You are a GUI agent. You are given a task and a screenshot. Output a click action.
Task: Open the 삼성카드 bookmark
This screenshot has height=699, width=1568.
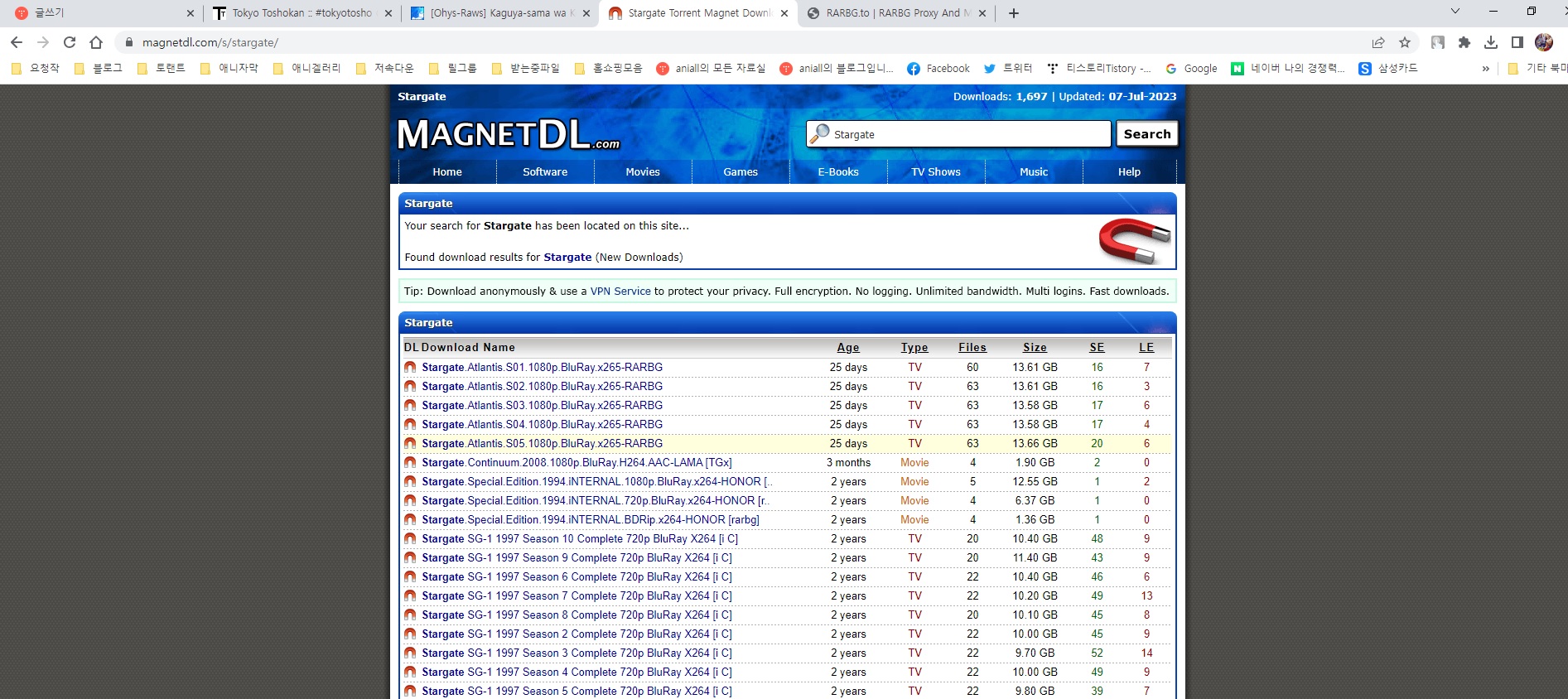point(1388,69)
